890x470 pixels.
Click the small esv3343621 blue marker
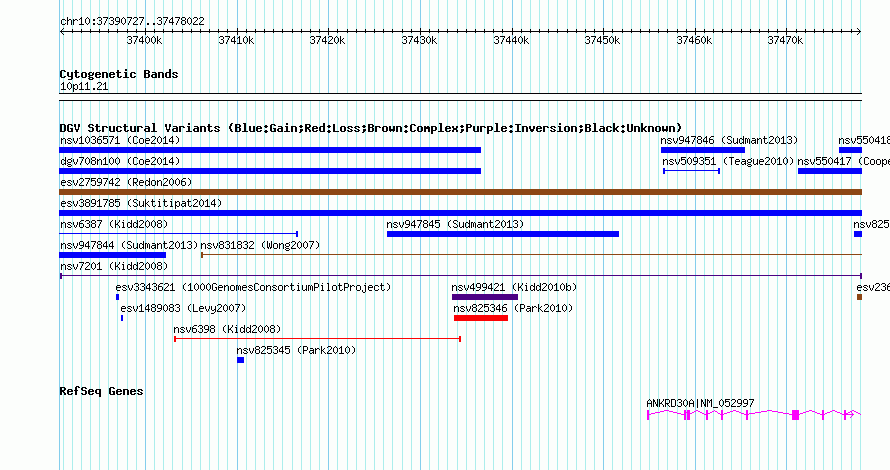117,297
